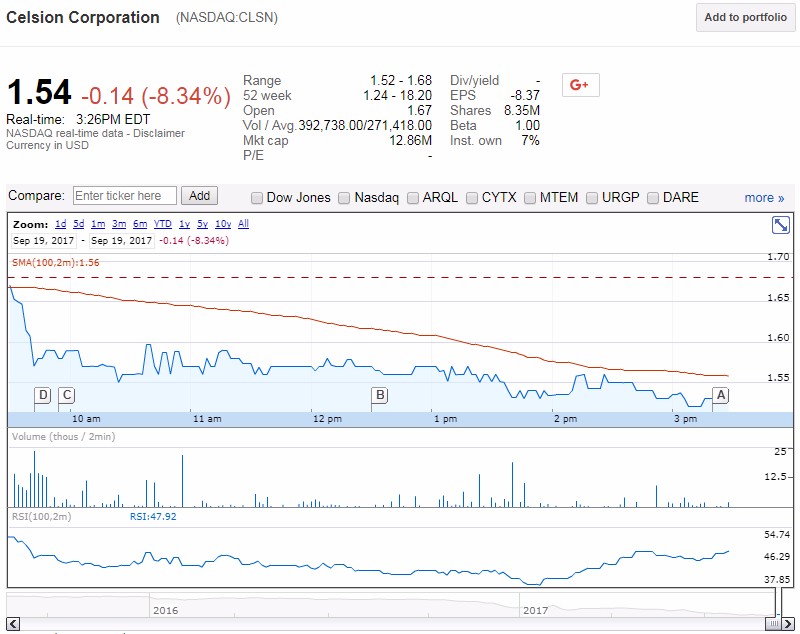Screen dimensions: 800x634
Task: Open news marker A on the chart
Action: 720,395
